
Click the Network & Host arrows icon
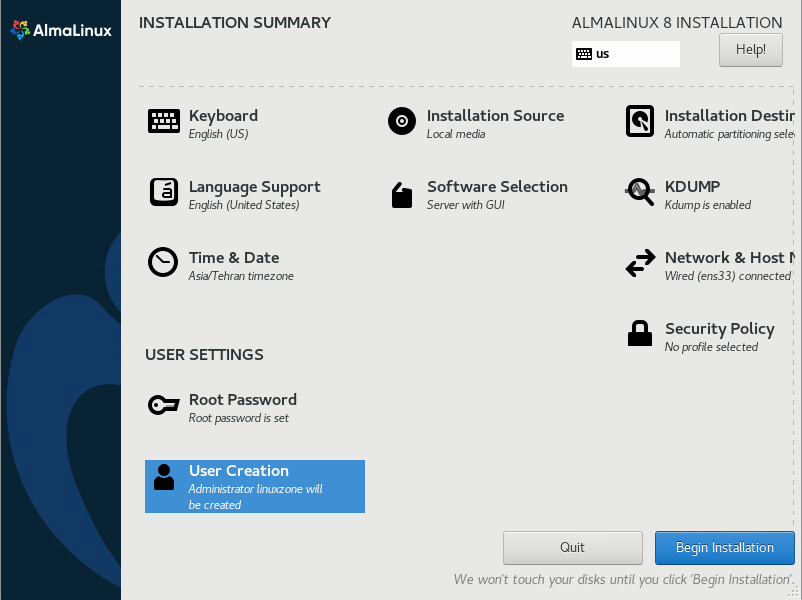click(640, 263)
